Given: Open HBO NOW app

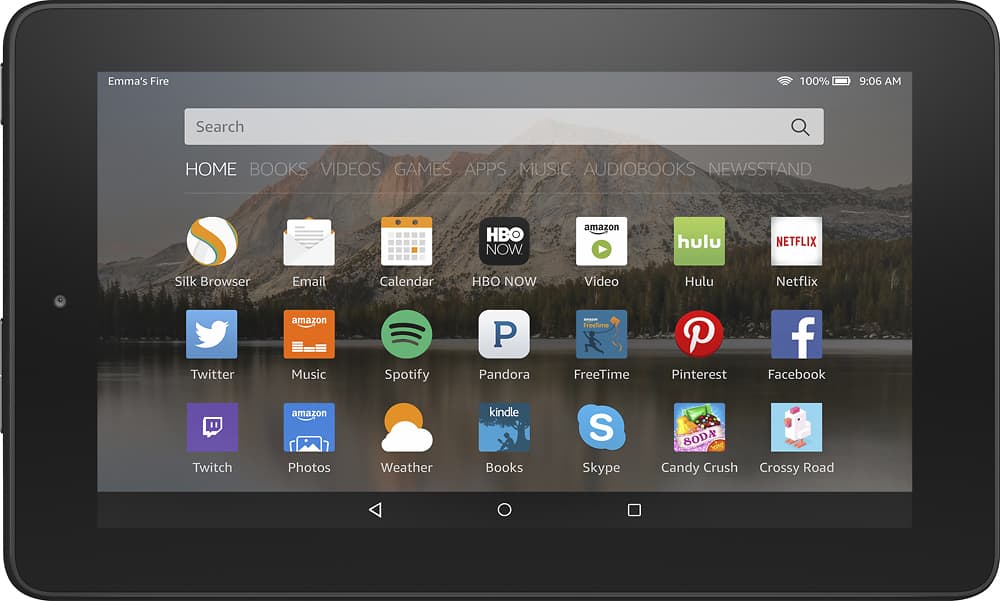Looking at the screenshot, I should pos(504,241).
